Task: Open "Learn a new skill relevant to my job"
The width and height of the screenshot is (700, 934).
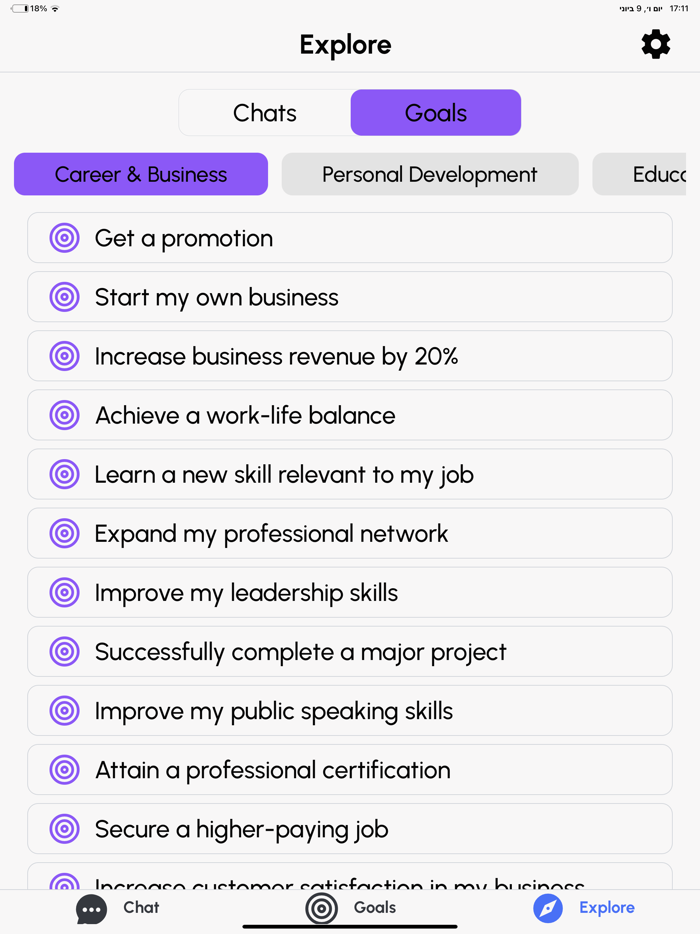Action: [350, 474]
